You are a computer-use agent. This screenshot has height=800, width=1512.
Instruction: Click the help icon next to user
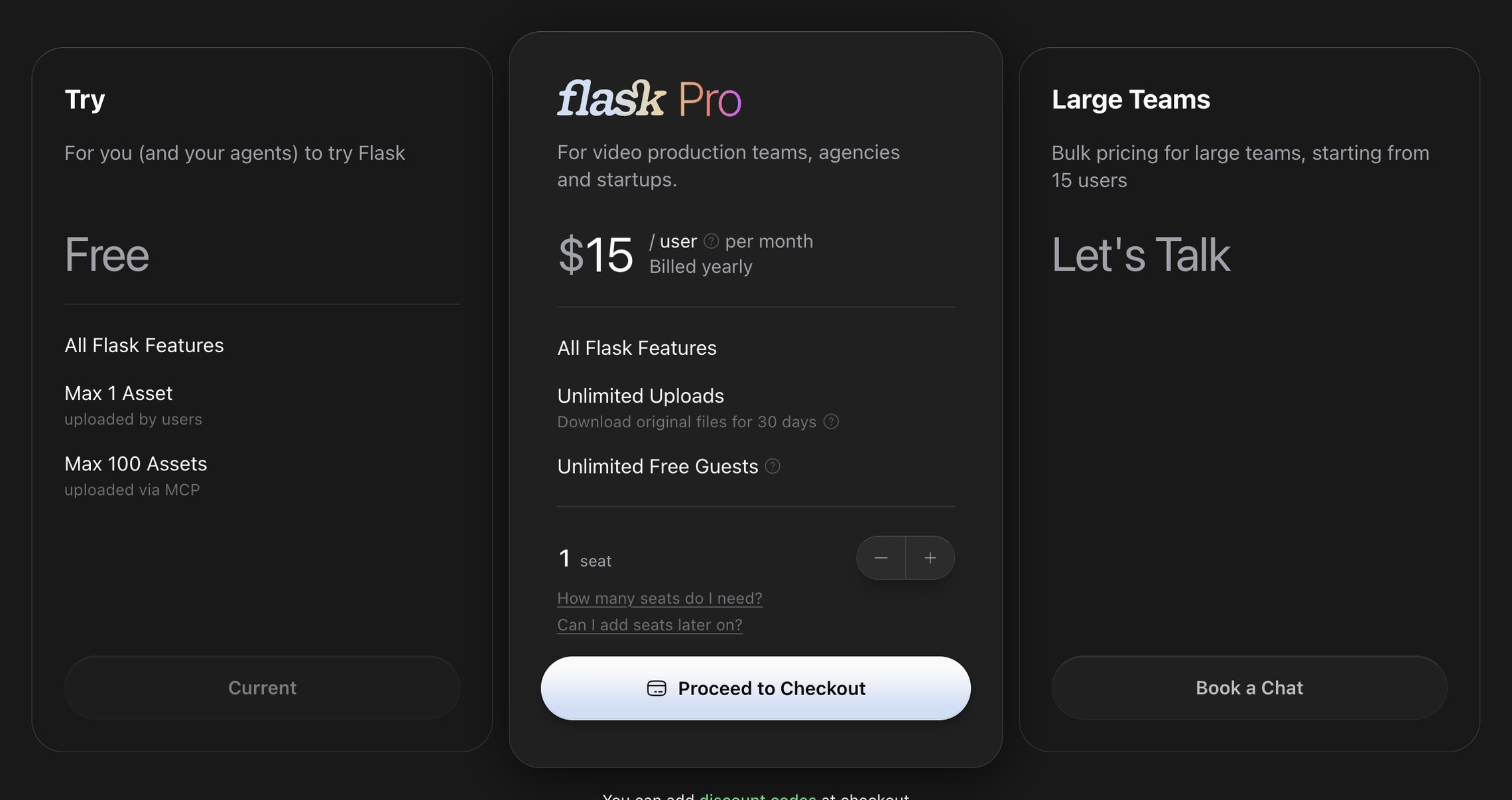point(711,241)
